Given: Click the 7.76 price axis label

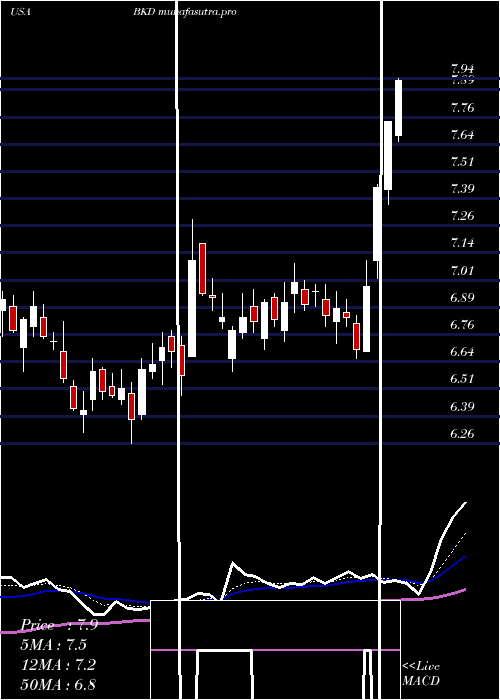Looking at the screenshot, I should pos(462,108).
